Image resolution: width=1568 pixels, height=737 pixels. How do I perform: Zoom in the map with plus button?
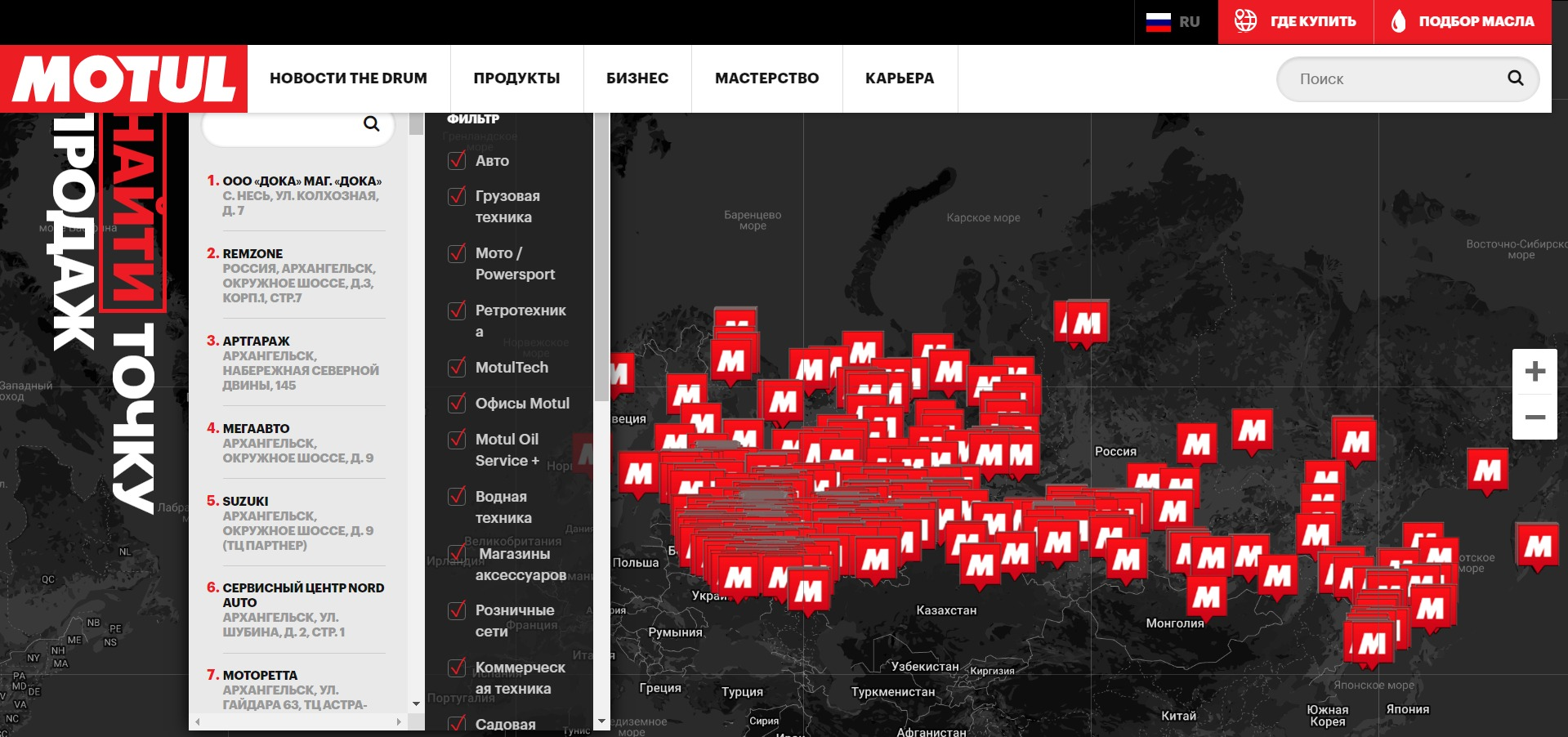tap(1534, 372)
